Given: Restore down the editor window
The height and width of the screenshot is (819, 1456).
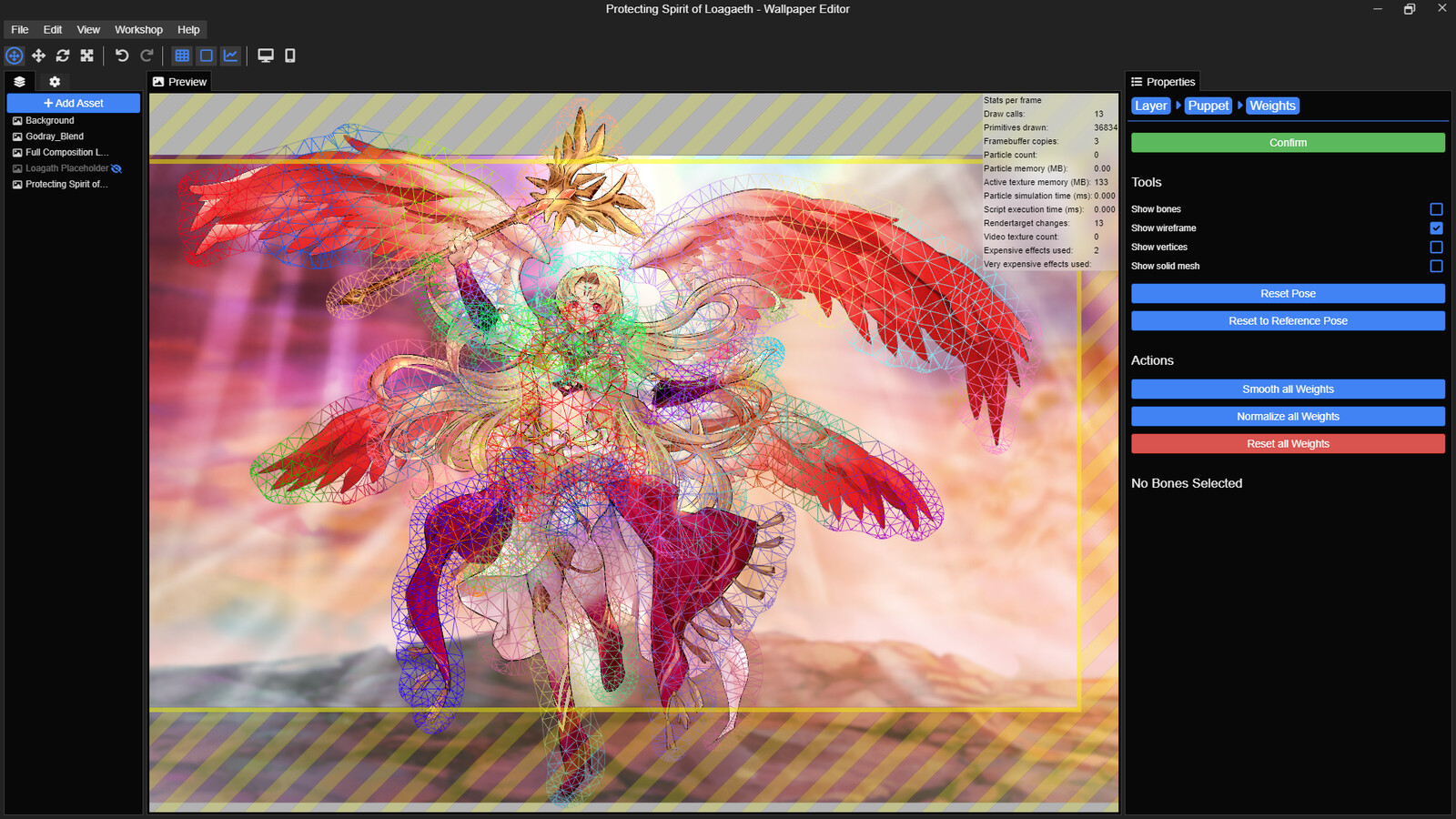Looking at the screenshot, I should click(1410, 9).
